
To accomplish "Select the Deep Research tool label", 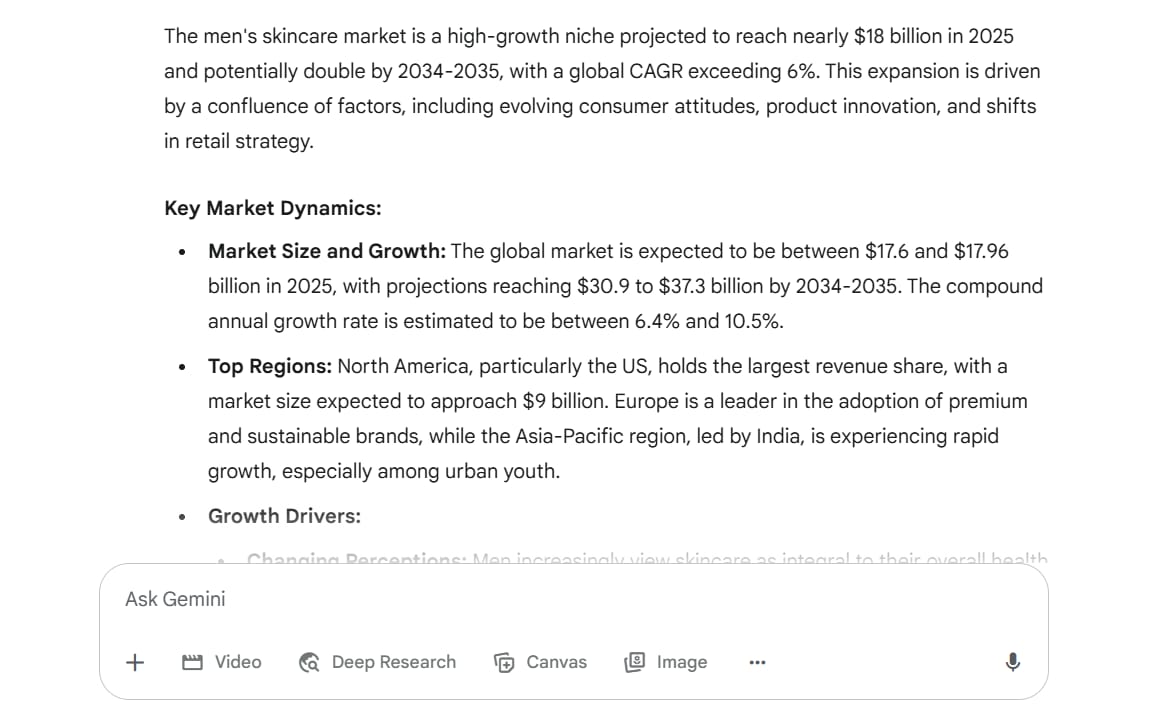I will pyautogui.click(x=394, y=662).
